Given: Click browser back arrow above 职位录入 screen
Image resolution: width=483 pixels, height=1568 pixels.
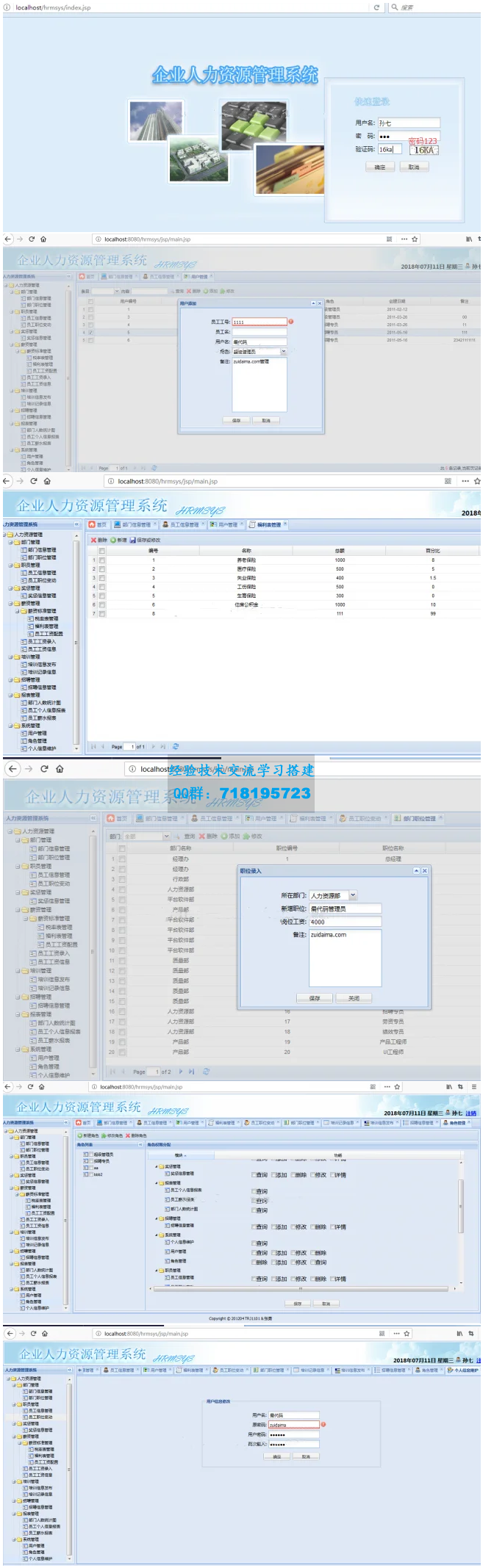Looking at the screenshot, I should tap(12, 769).
